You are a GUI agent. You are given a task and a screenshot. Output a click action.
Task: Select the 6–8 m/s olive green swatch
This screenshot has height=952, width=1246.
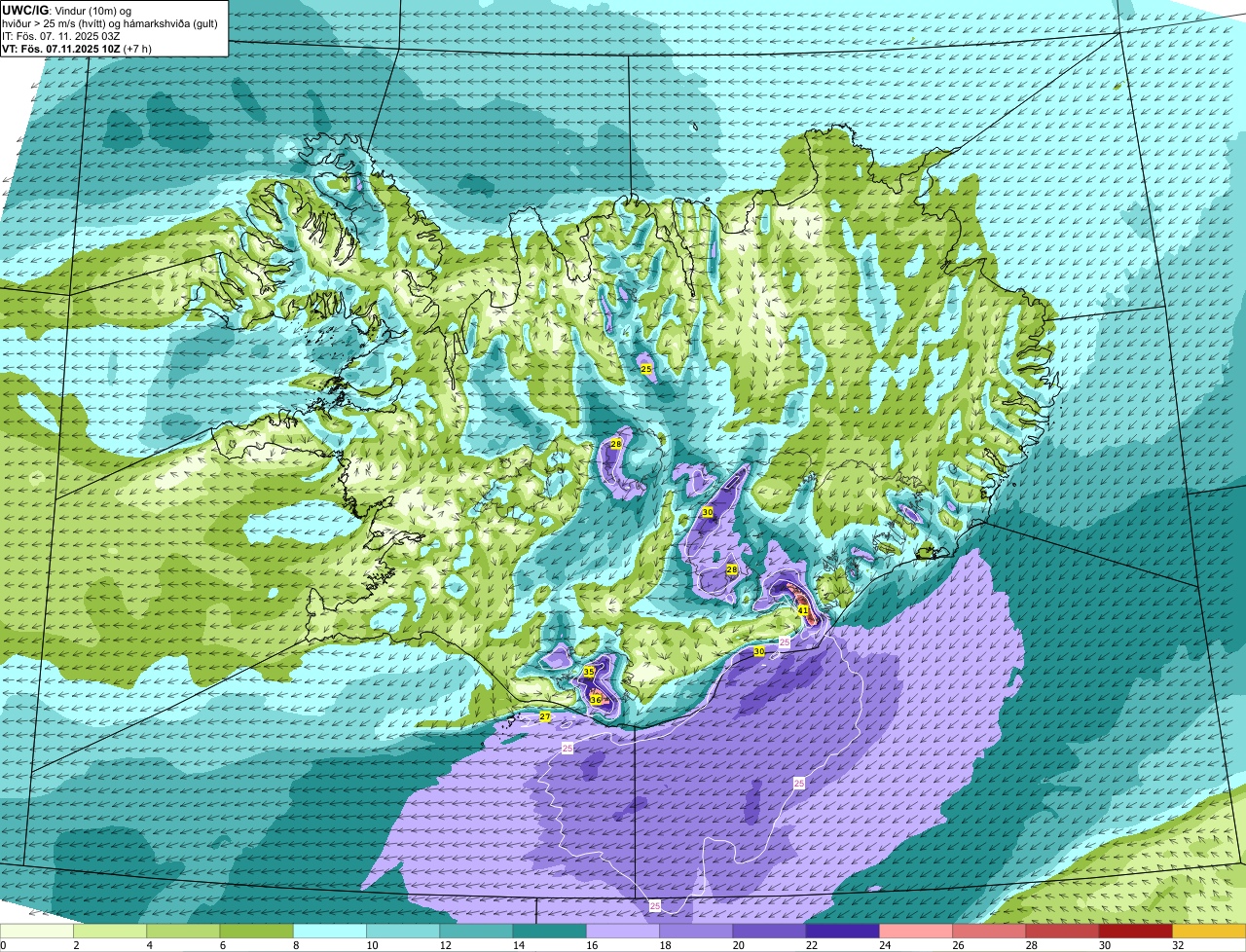coord(257,932)
